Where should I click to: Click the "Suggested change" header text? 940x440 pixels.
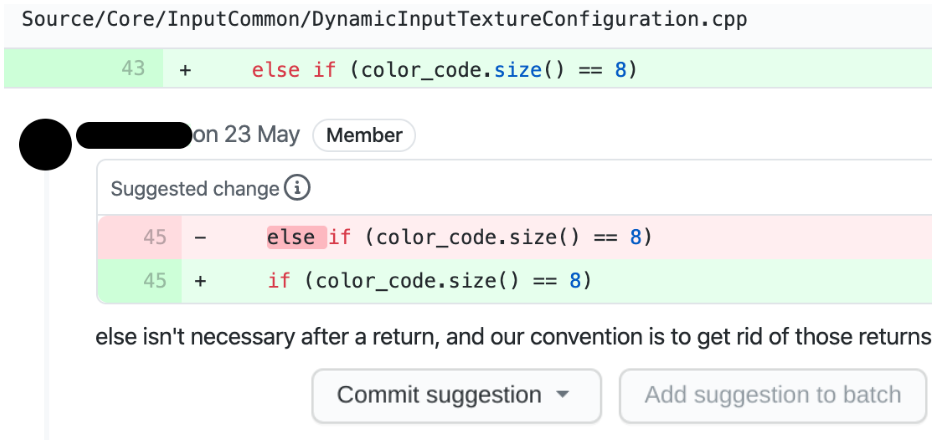(195, 189)
